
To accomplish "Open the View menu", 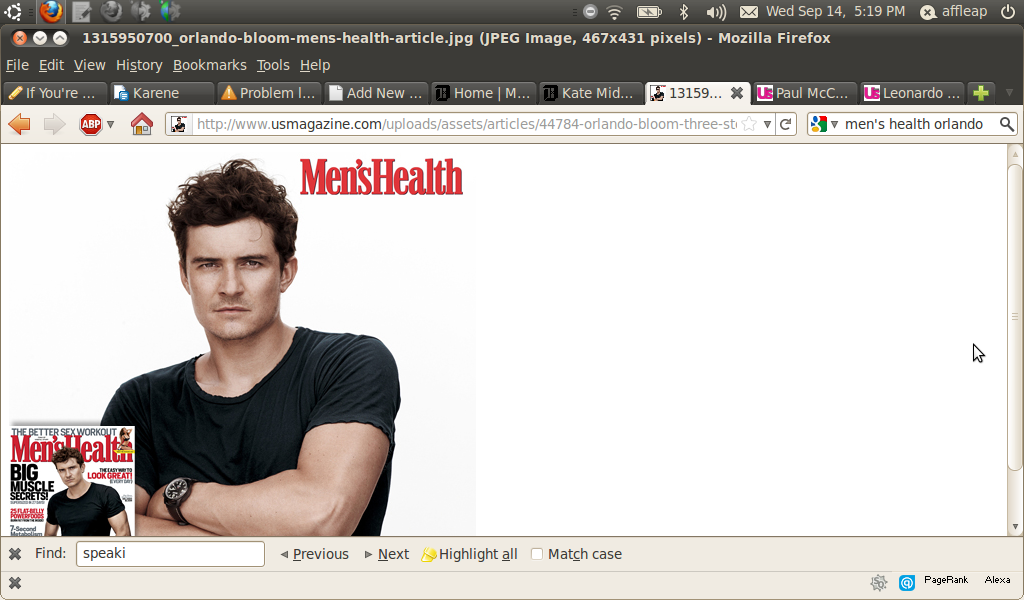I will pos(89,65).
